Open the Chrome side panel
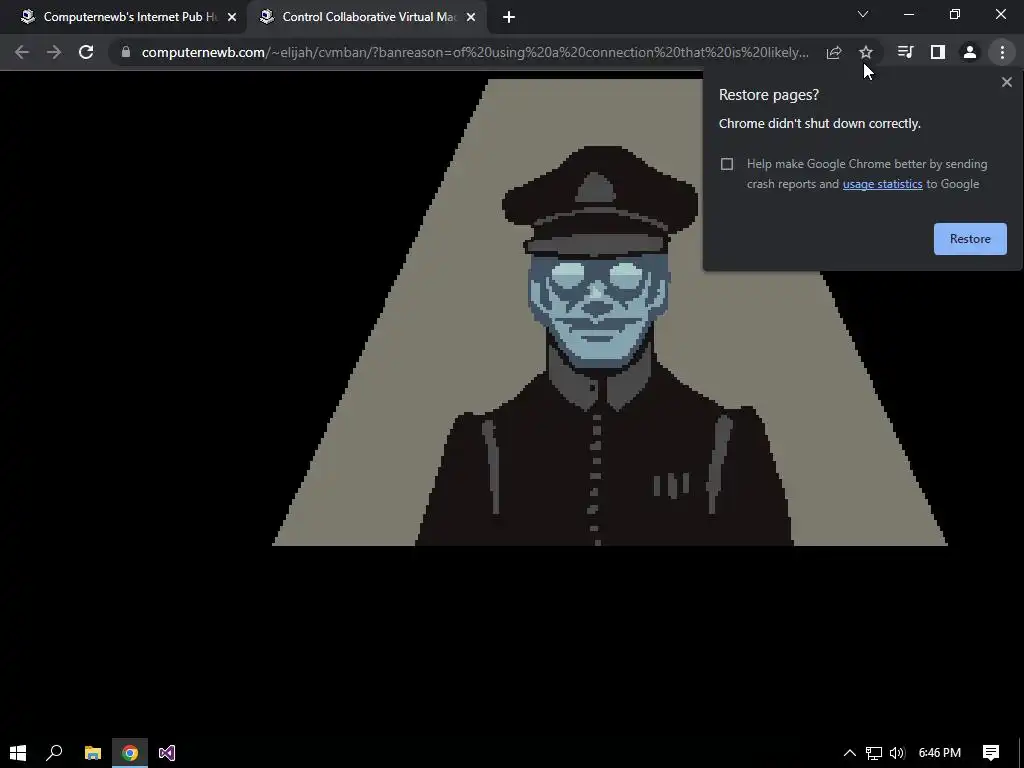Image resolution: width=1024 pixels, height=768 pixels. click(x=937, y=52)
